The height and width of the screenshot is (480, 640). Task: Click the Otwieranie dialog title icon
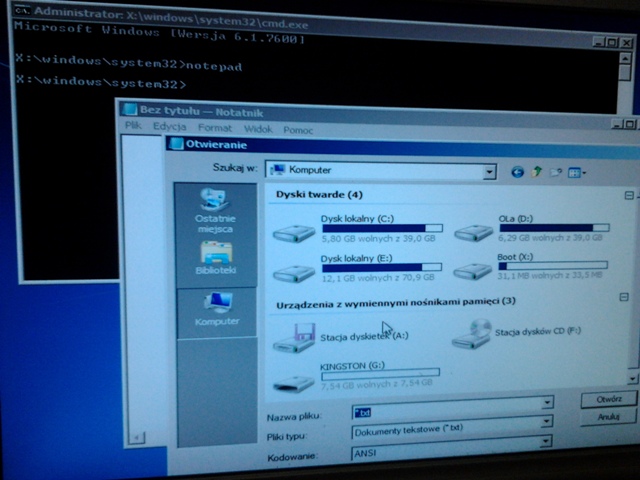point(176,144)
